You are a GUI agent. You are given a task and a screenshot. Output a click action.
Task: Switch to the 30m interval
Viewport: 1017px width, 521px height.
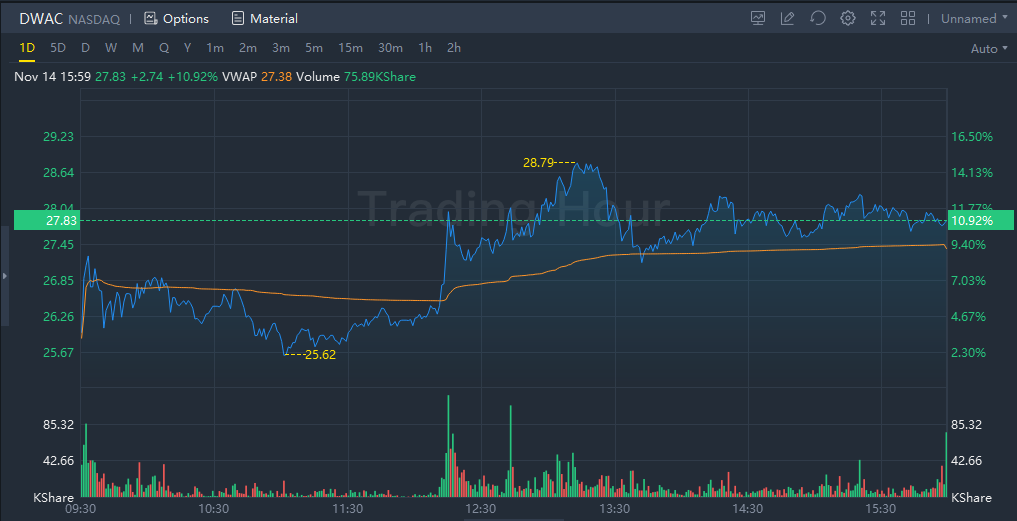[390, 48]
